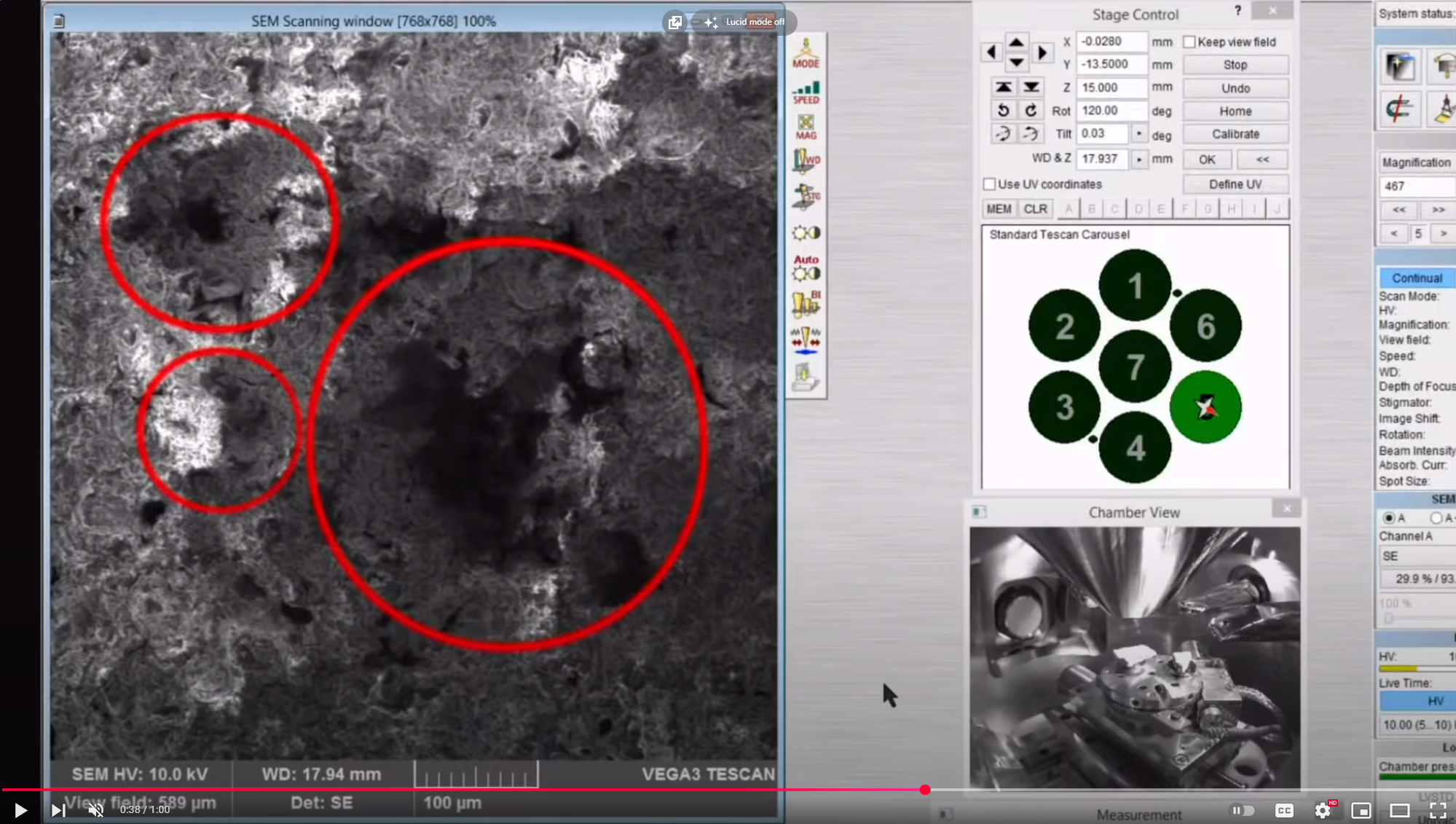Screen dimensions: 1456x824
Task: Toggle Keep view field checkbox
Action: tap(1189, 42)
